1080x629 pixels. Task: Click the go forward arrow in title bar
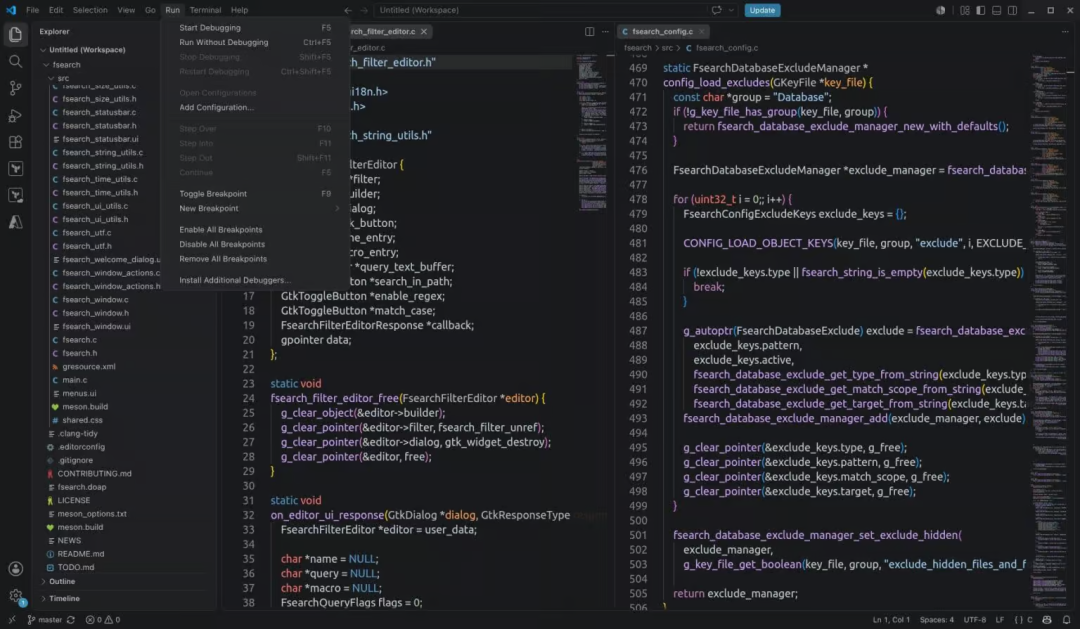click(364, 10)
